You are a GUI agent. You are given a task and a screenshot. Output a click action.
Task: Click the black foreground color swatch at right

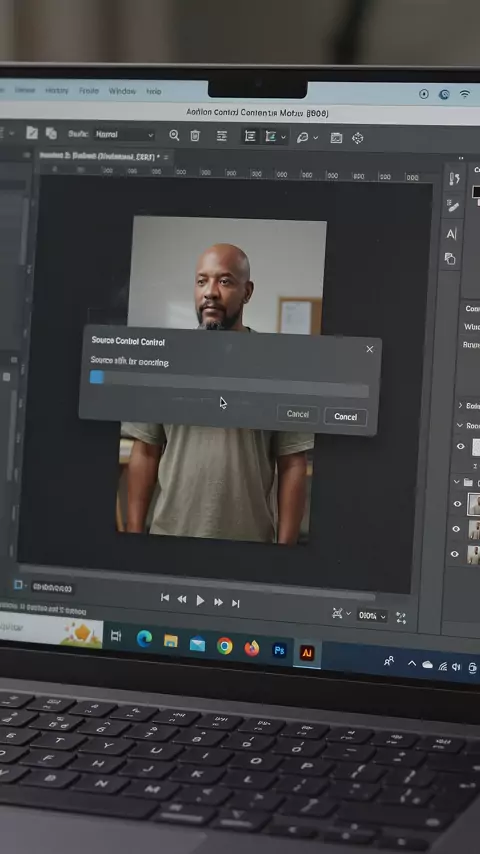(476, 192)
